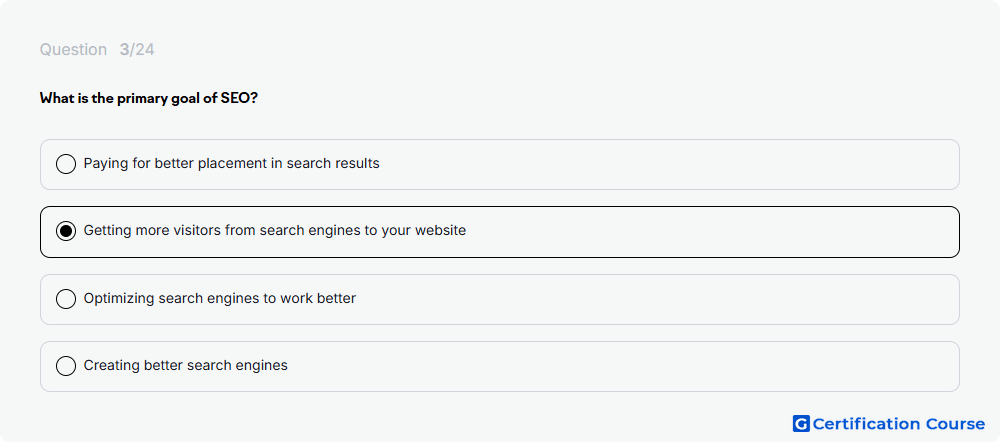This screenshot has height=442, width=1000.
Task: Select radio button for Paying for better placement
Action: click(x=66, y=164)
